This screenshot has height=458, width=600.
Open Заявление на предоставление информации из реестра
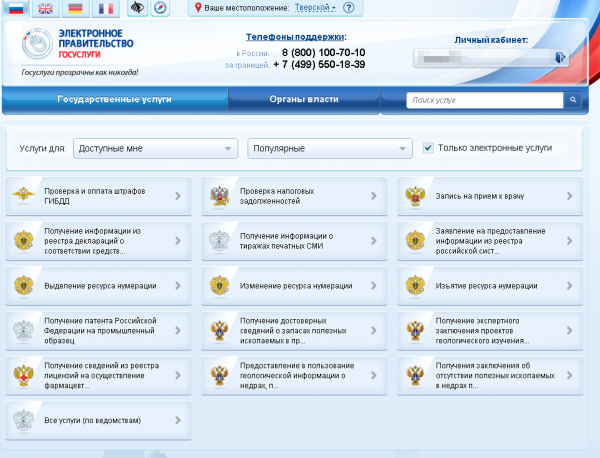pyautogui.click(x=490, y=241)
